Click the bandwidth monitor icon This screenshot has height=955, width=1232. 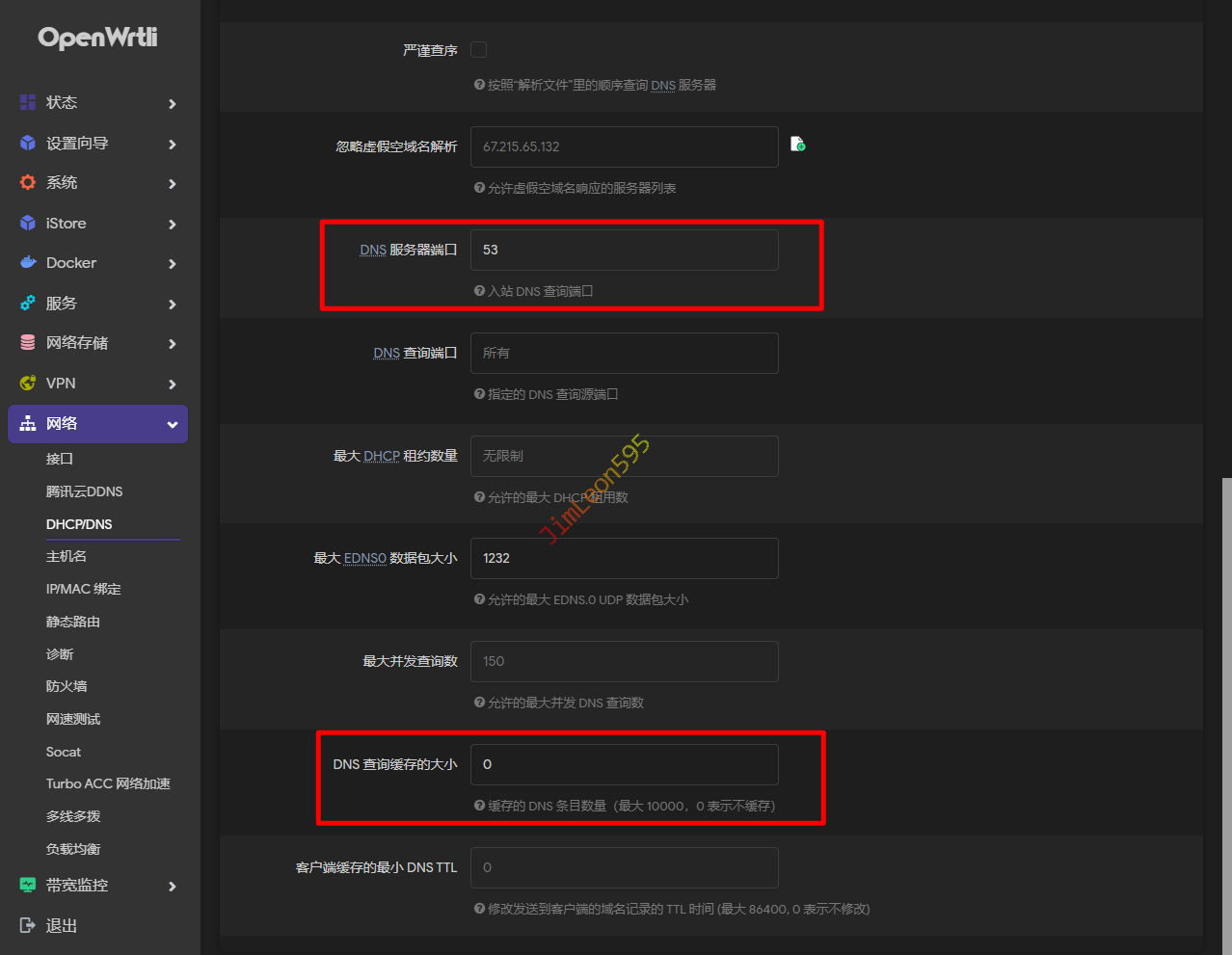[x=28, y=886]
